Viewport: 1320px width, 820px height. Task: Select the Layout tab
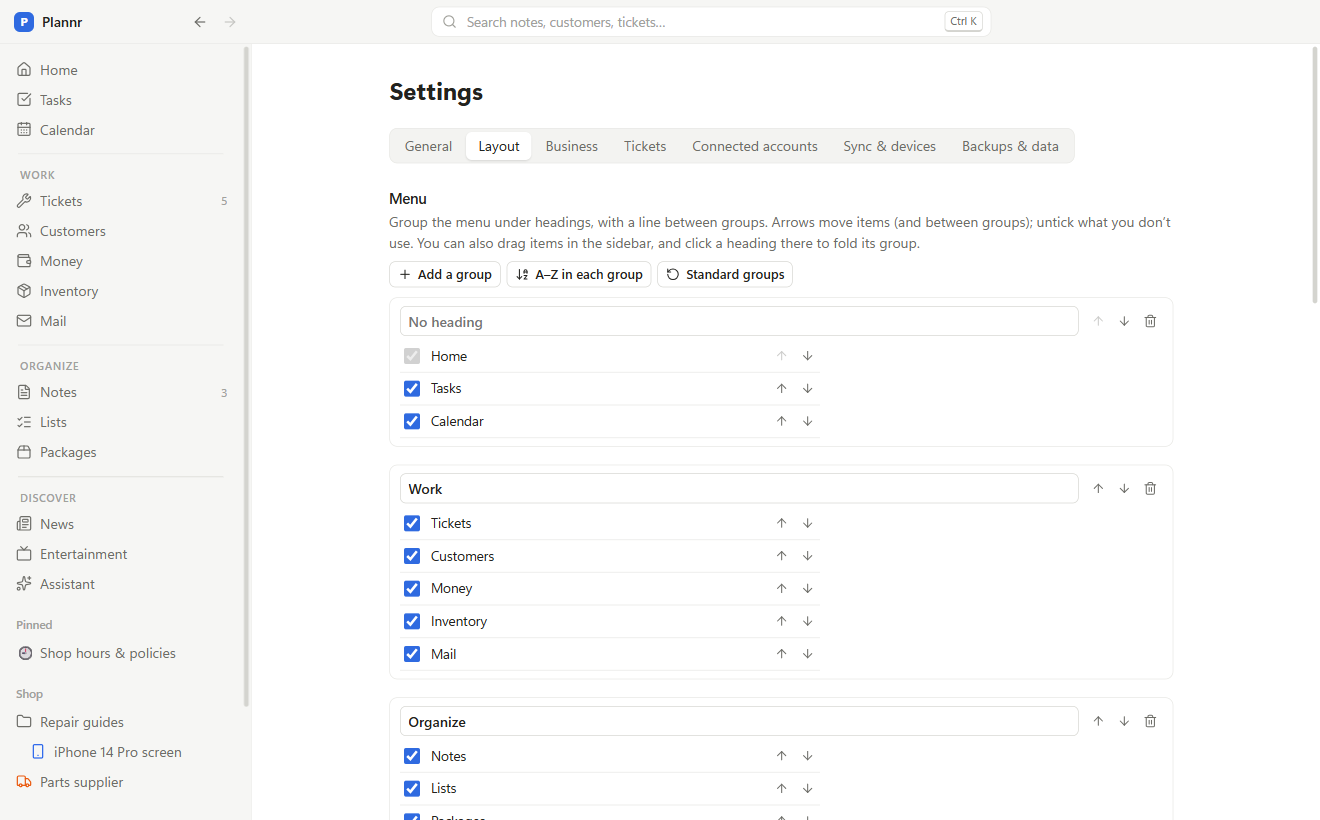click(498, 146)
